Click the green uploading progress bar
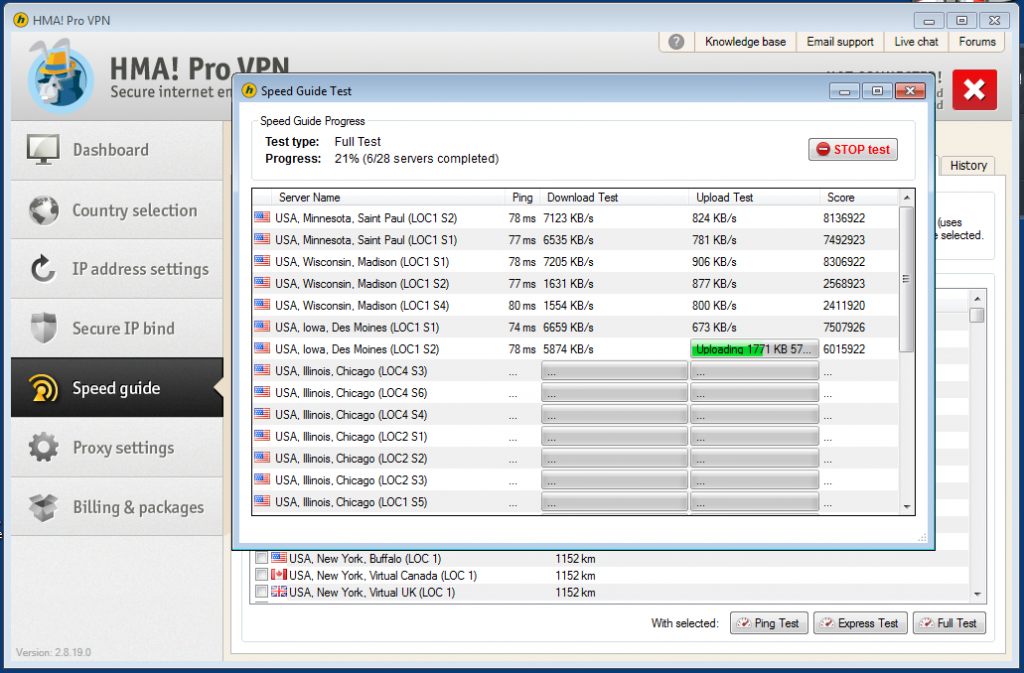 click(754, 349)
